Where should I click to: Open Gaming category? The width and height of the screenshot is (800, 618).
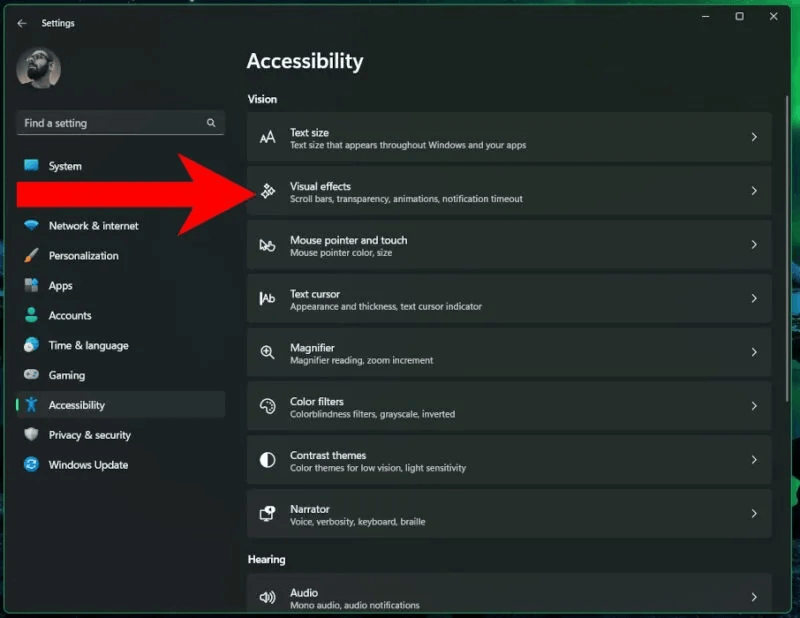120,376
